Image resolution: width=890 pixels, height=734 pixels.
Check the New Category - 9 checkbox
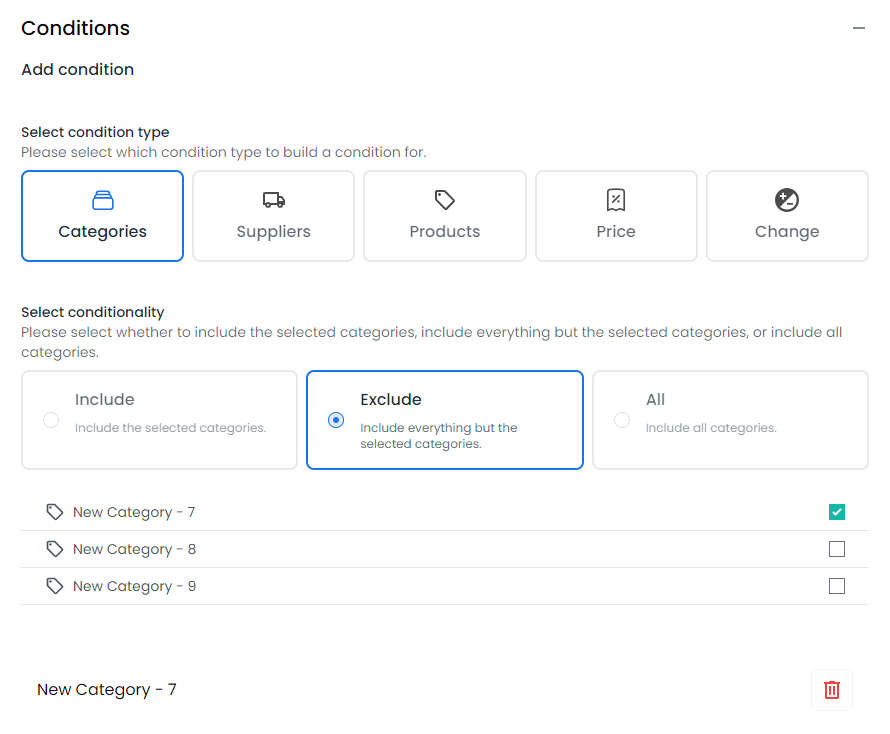click(x=837, y=586)
